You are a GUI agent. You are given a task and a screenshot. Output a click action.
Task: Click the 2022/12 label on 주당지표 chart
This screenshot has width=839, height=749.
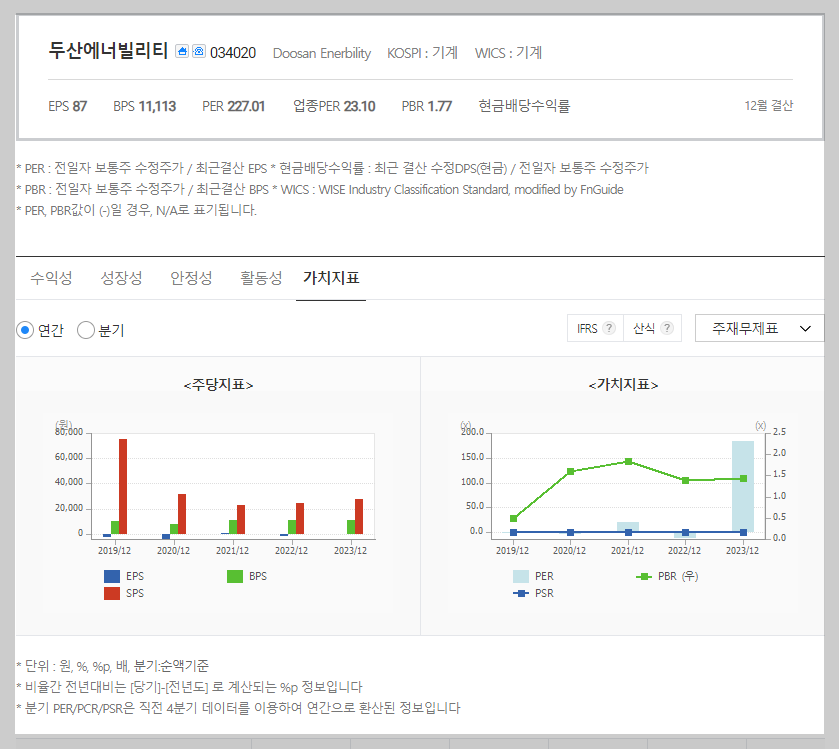pyautogui.click(x=291, y=551)
